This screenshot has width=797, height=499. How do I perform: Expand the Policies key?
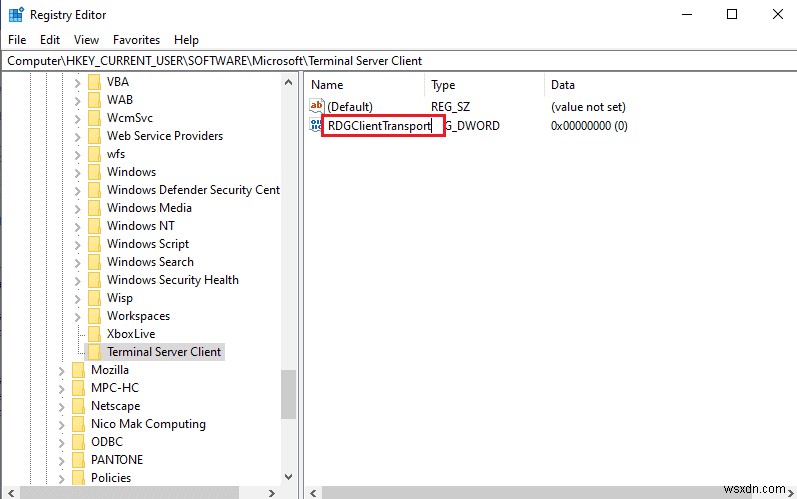click(x=62, y=478)
